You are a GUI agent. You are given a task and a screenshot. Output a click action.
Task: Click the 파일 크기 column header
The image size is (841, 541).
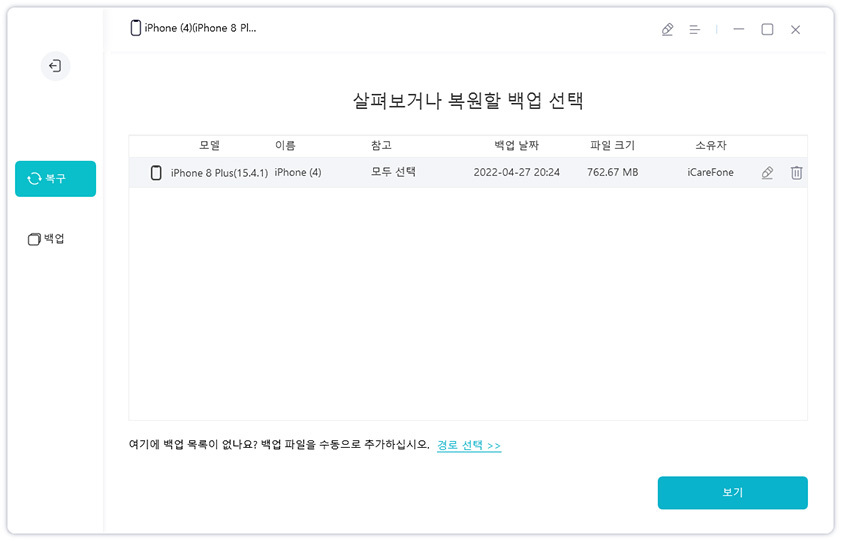tap(612, 145)
